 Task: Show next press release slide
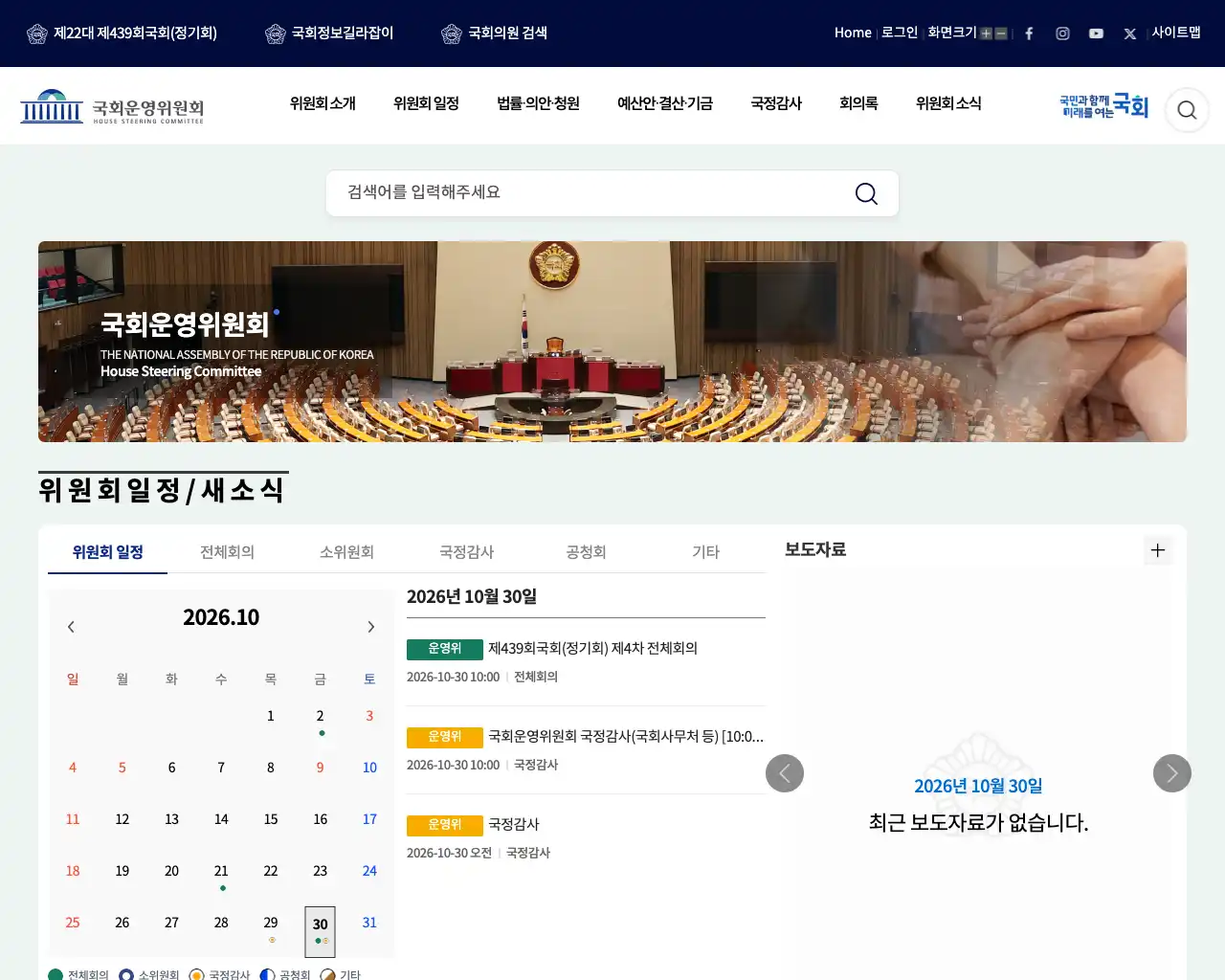click(1172, 773)
